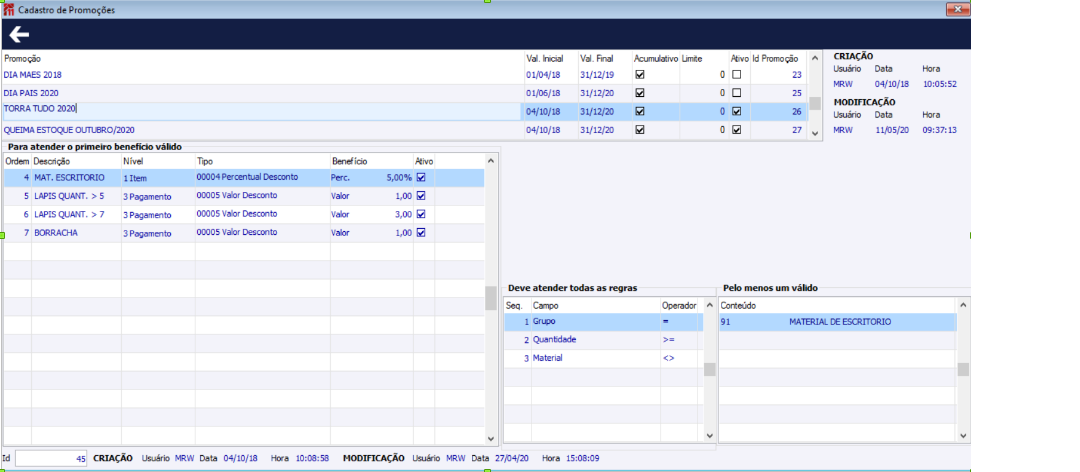Click rules table scroll down arrow

[709, 435]
